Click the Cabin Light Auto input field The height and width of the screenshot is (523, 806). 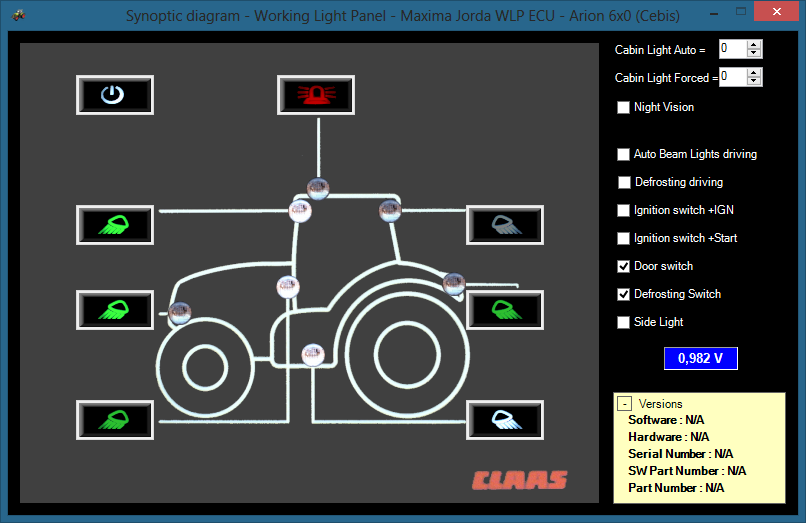click(x=733, y=49)
